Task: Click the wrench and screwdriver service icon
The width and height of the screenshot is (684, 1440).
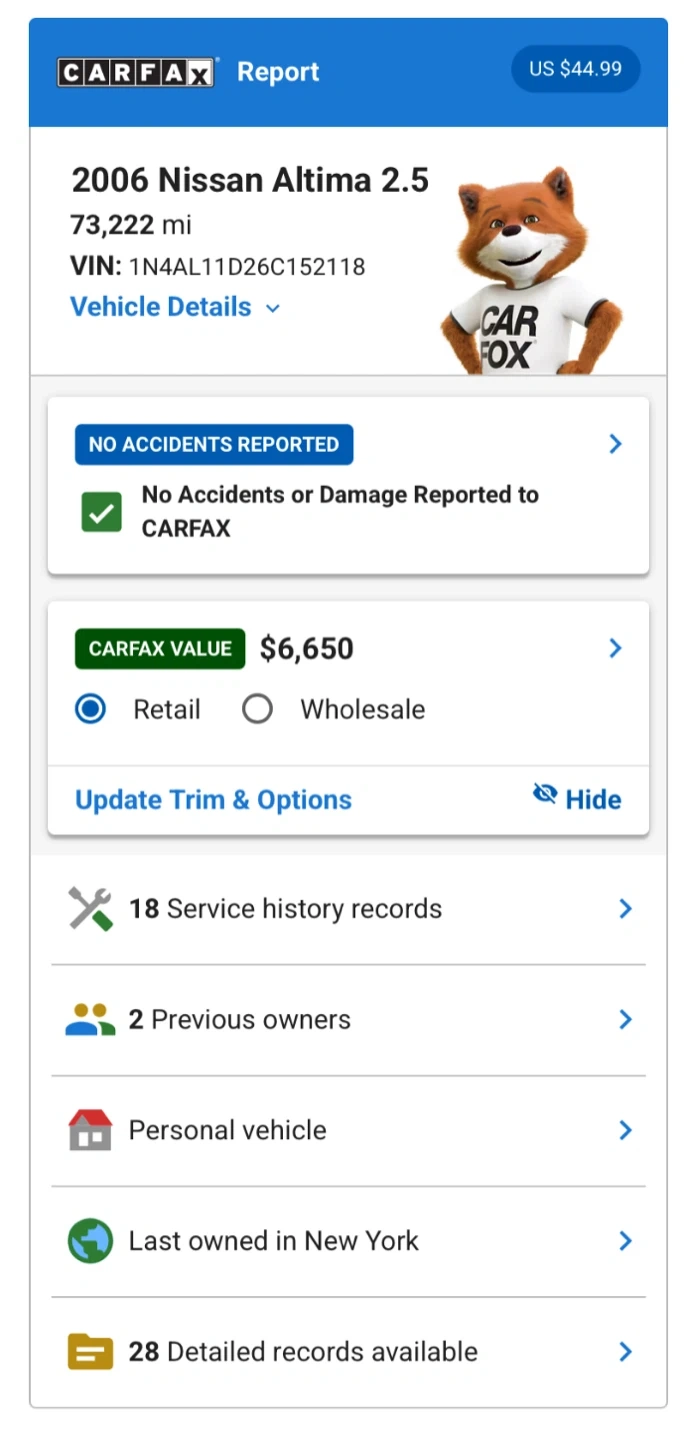Action: pyautogui.click(x=90, y=909)
